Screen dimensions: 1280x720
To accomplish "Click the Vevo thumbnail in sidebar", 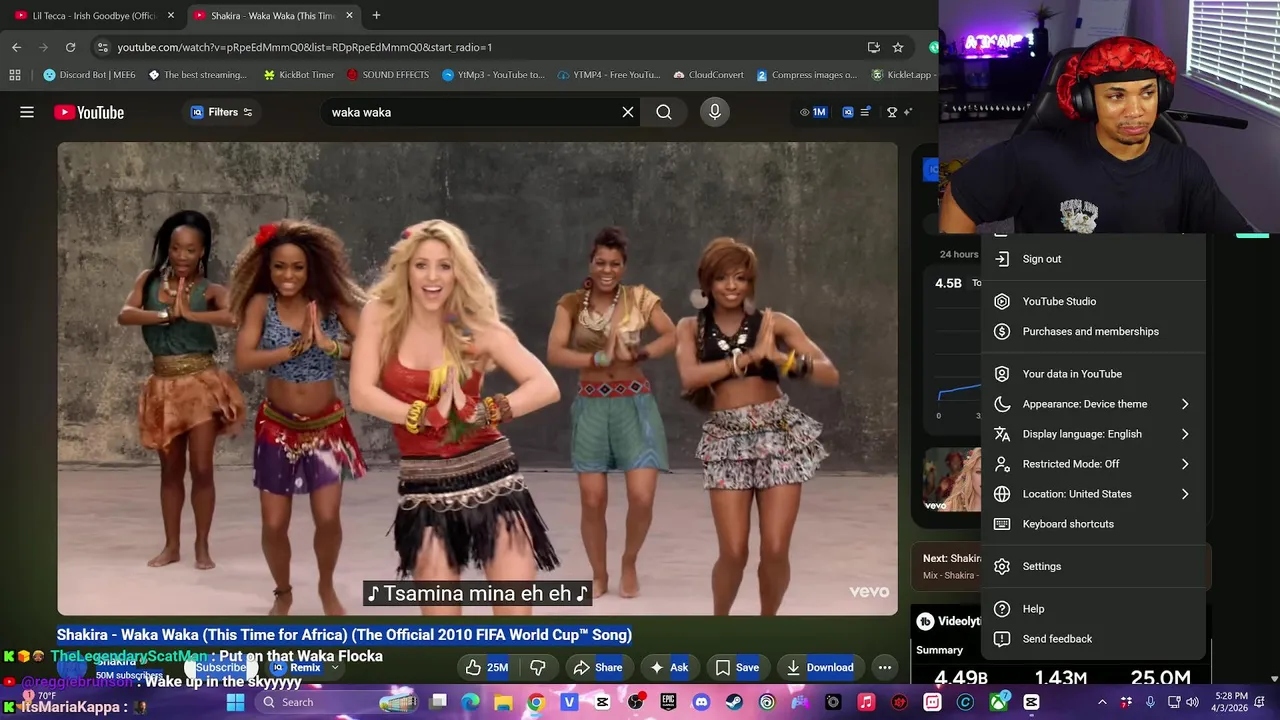I will [951, 480].
